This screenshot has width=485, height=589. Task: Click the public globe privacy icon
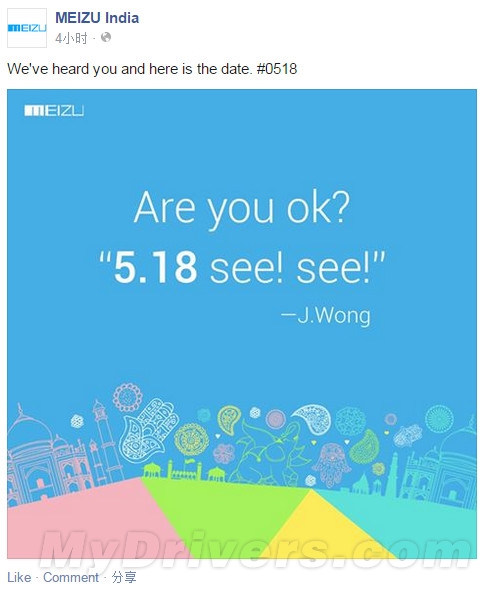click(x=106, y=37)
